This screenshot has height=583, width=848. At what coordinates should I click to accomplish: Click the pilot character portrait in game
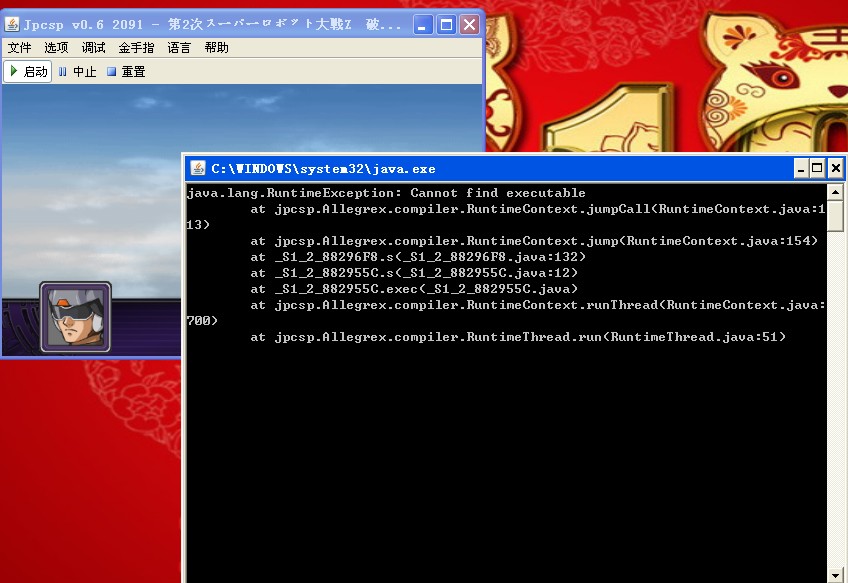(75, 317)
